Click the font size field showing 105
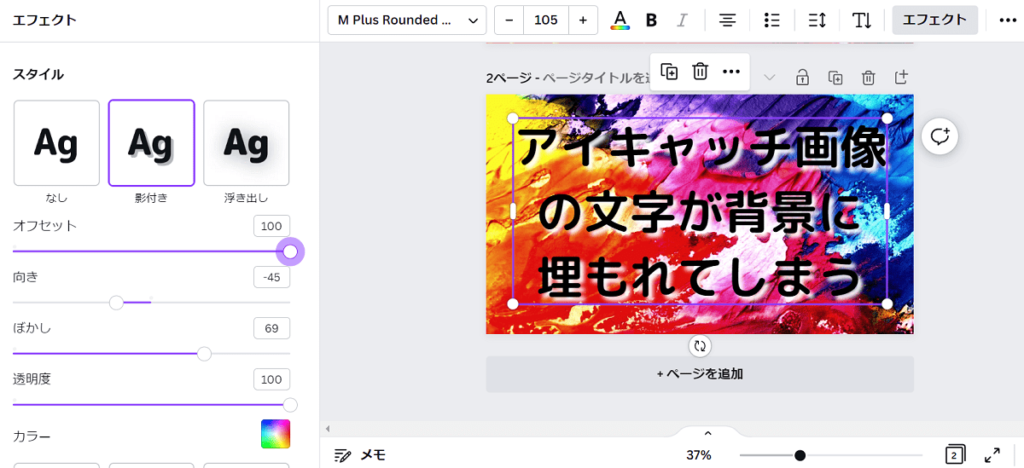This screenshot has width=1024, height=468. pos(546,20)
